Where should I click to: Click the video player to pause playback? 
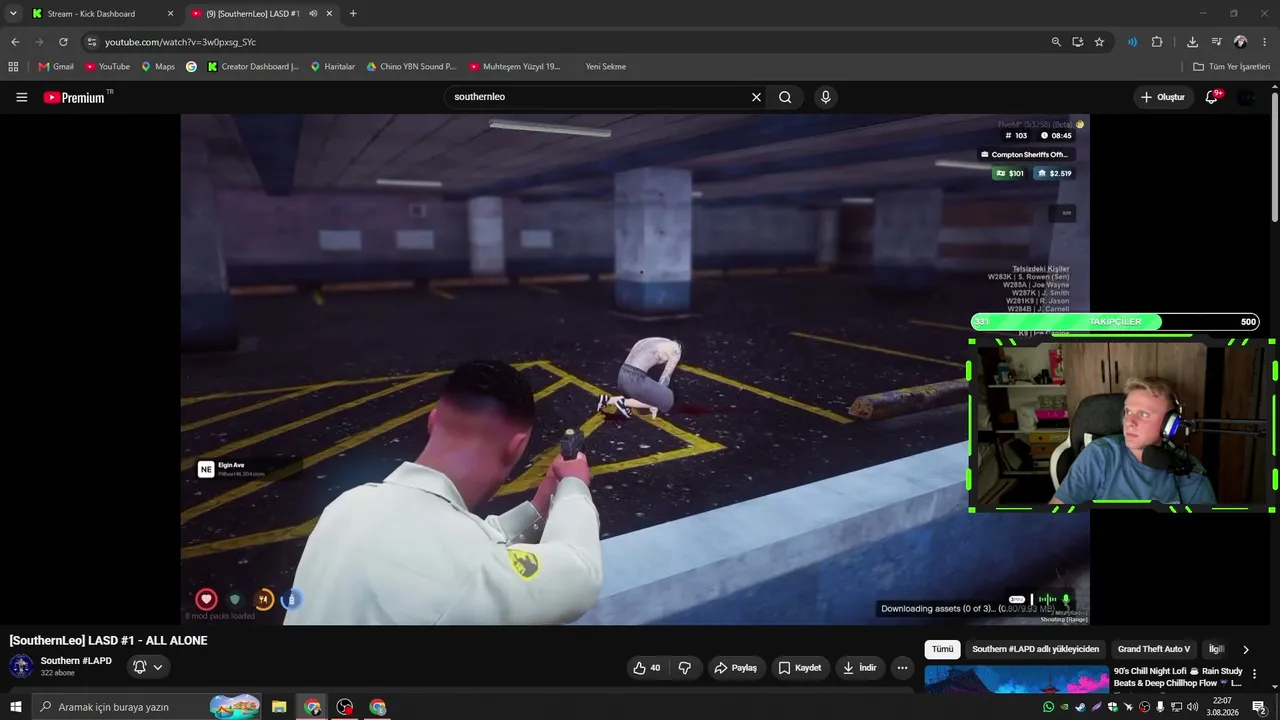(635, 369)
